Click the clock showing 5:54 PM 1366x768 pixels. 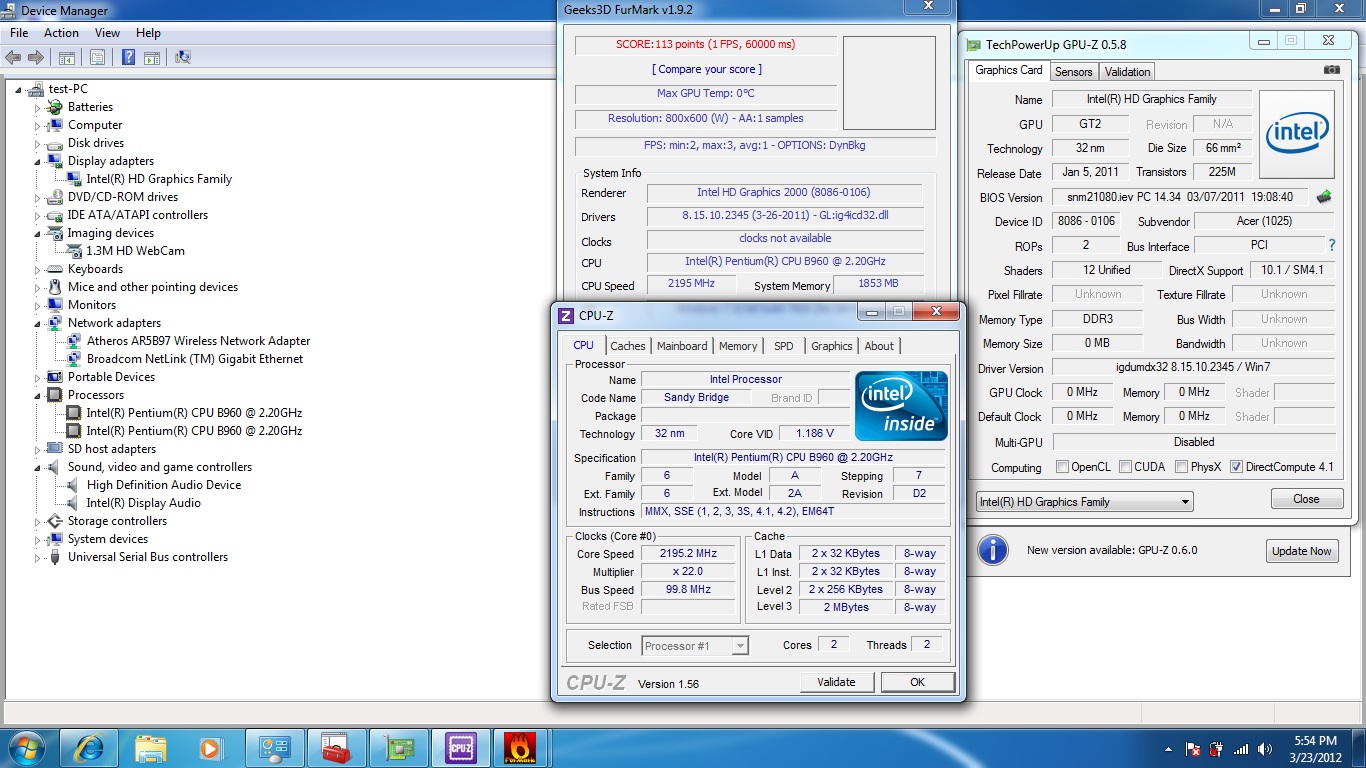(1316, 741)
